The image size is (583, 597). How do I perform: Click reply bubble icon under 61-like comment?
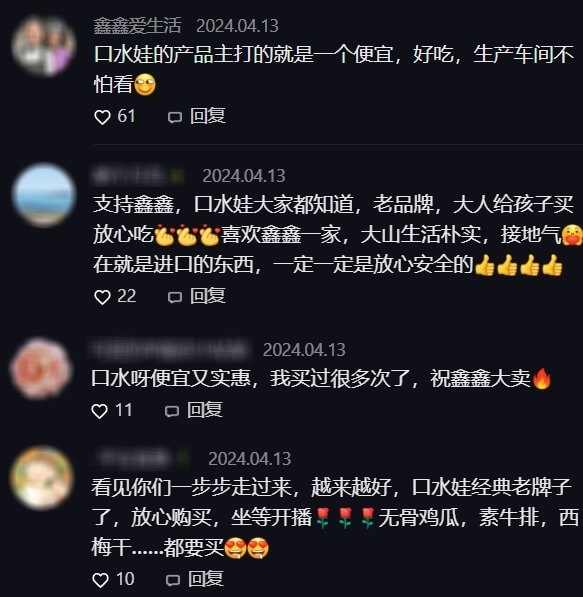point(175,117)
